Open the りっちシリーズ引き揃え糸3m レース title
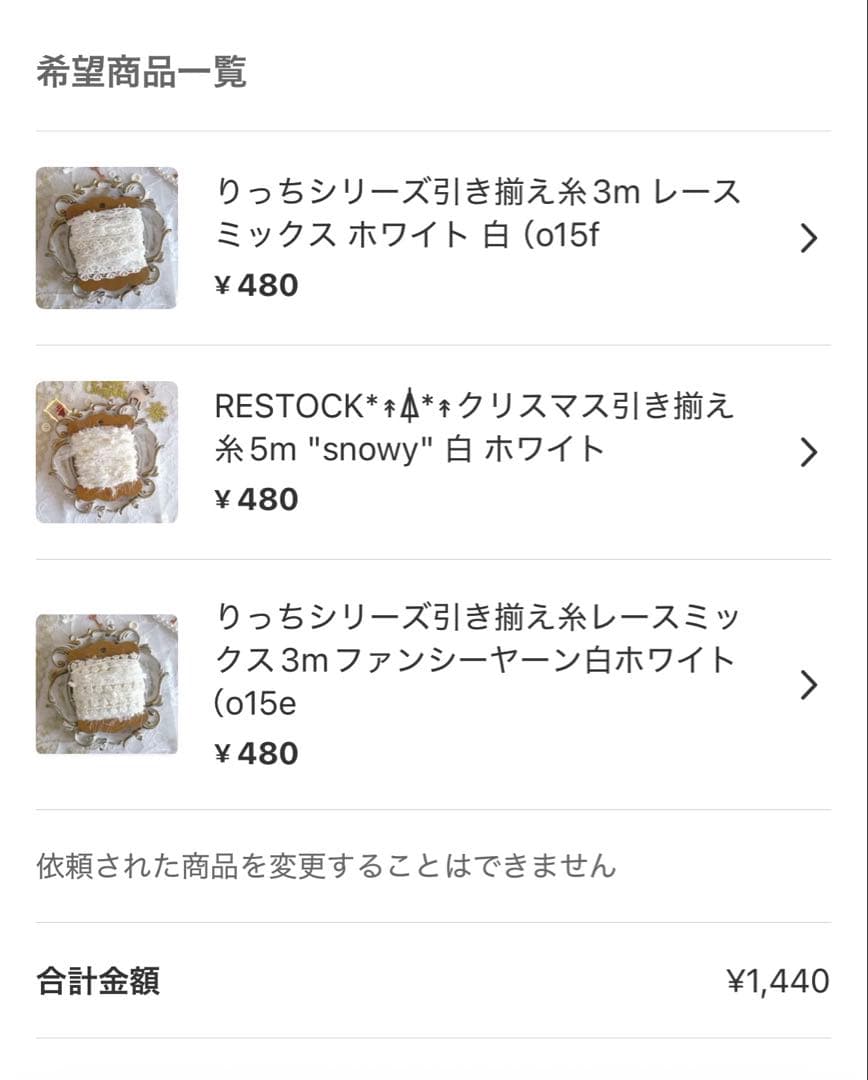This screenshot has width=868, height=1080. (478, 191)
